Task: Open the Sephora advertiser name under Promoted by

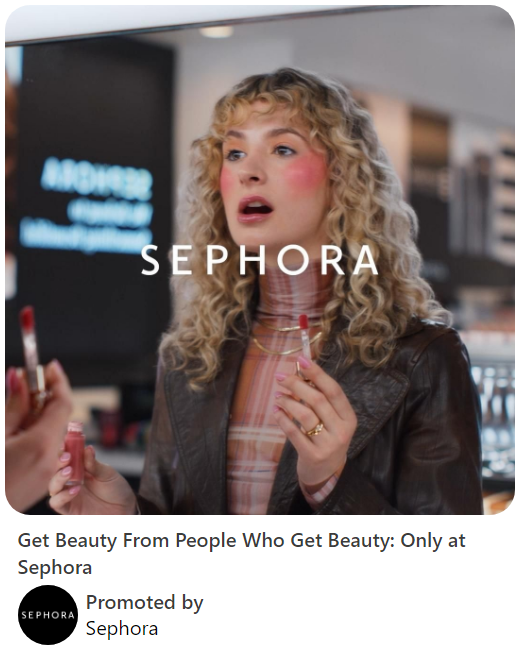Action: click(122, 628)
